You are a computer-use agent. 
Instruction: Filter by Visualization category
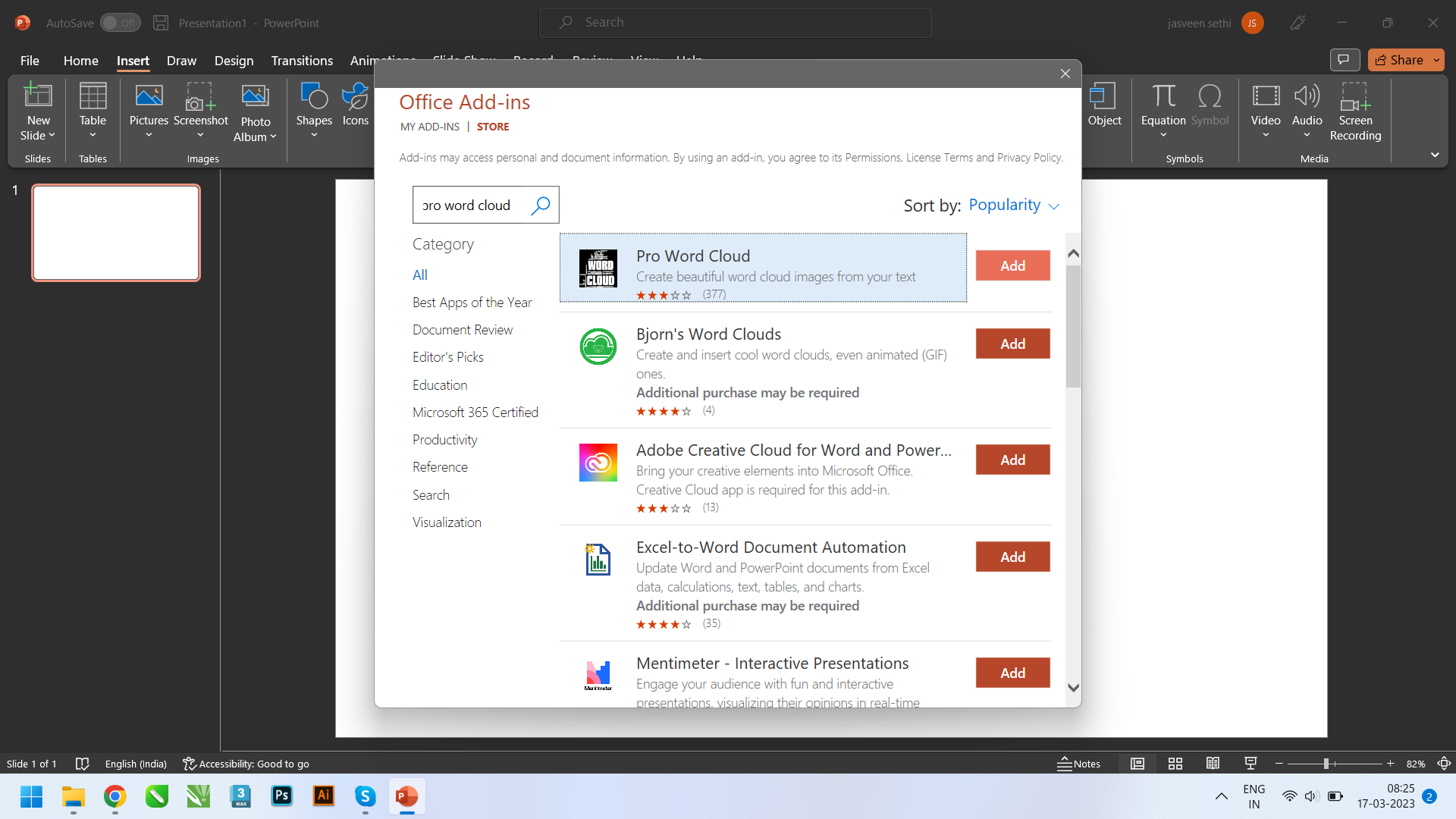(x=447, y=522)
